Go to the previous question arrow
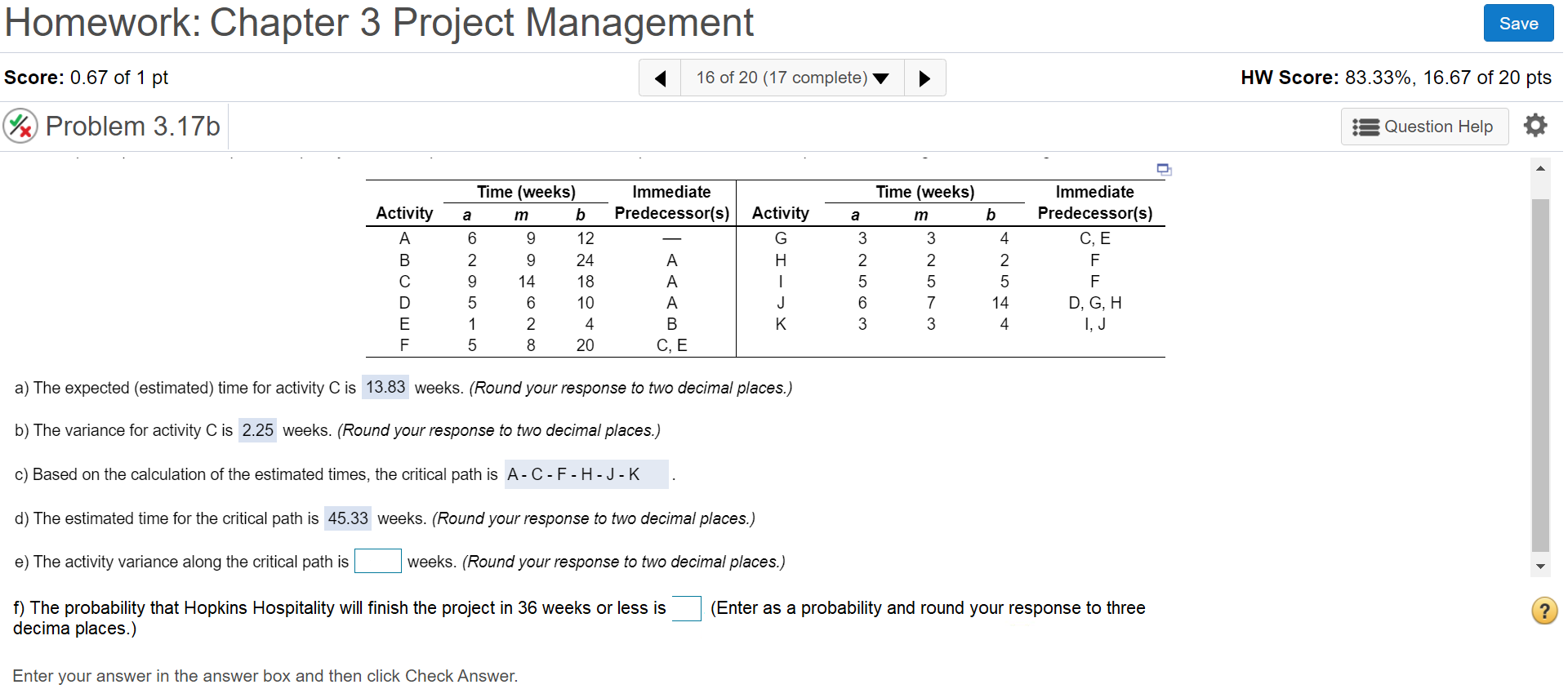Screen dimensions: 1568x698 [660, 78]
